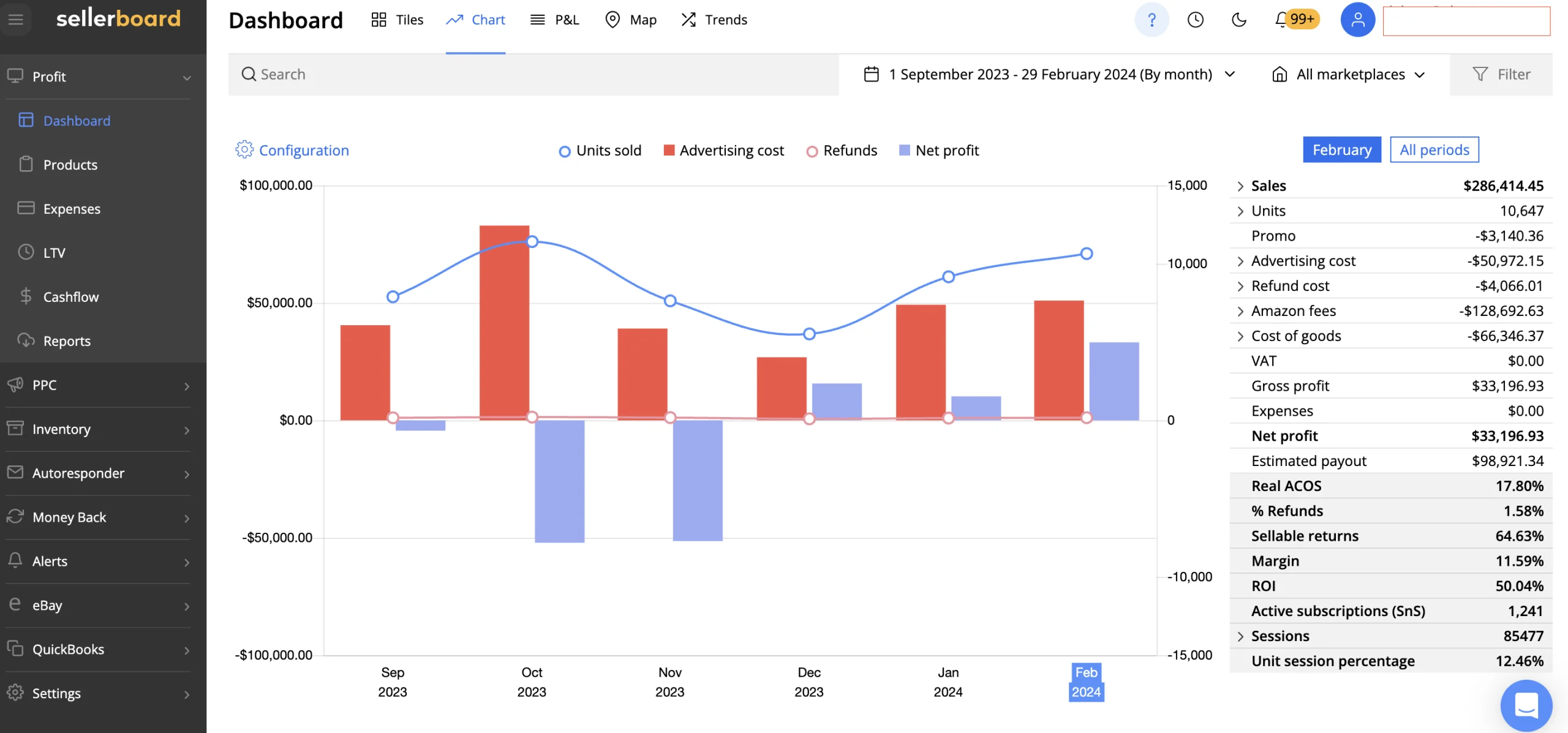Toggle Refunds series in legend
The width and height of the screenshot is (1568, 733).
(842, 151)
